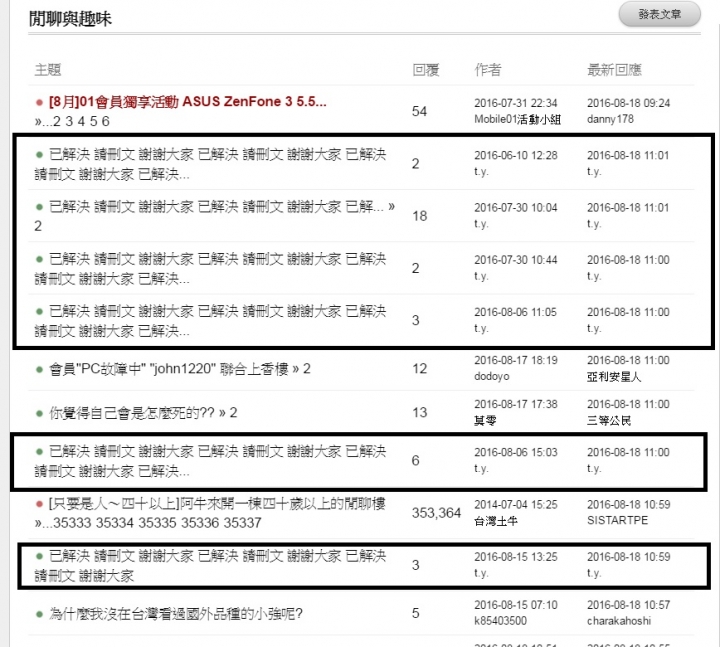Click the post date 2016-08-15 07:10

click(516, 605)
